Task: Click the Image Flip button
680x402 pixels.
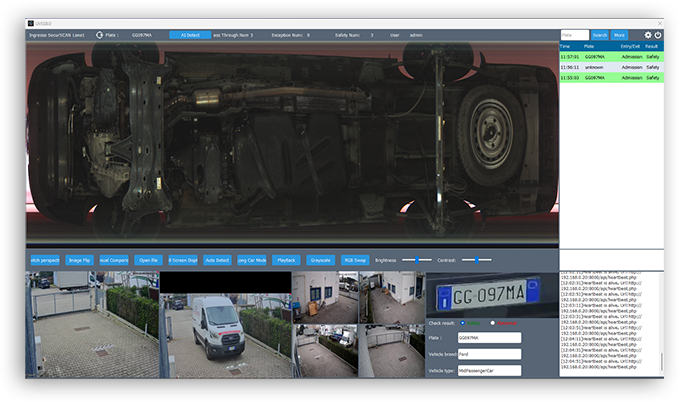Action: pos(80,260)
